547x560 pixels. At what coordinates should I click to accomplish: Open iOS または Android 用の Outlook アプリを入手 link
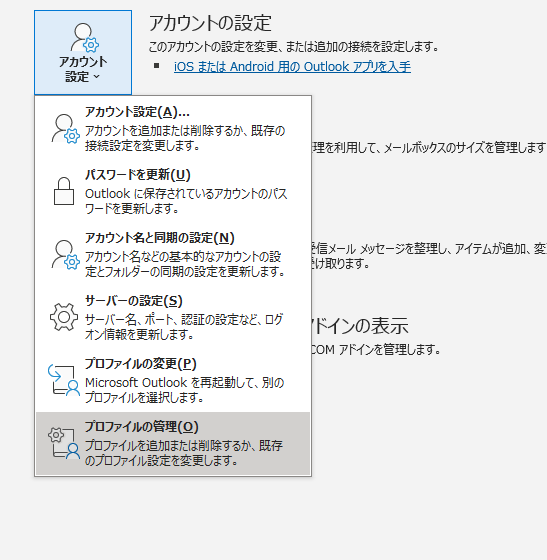pos(292,67)
